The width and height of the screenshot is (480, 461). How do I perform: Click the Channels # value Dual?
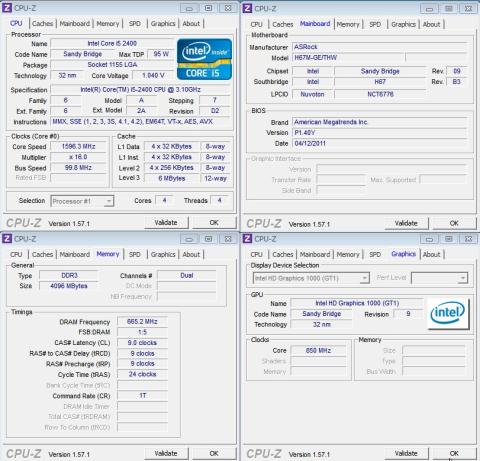(x=187, y=275)
